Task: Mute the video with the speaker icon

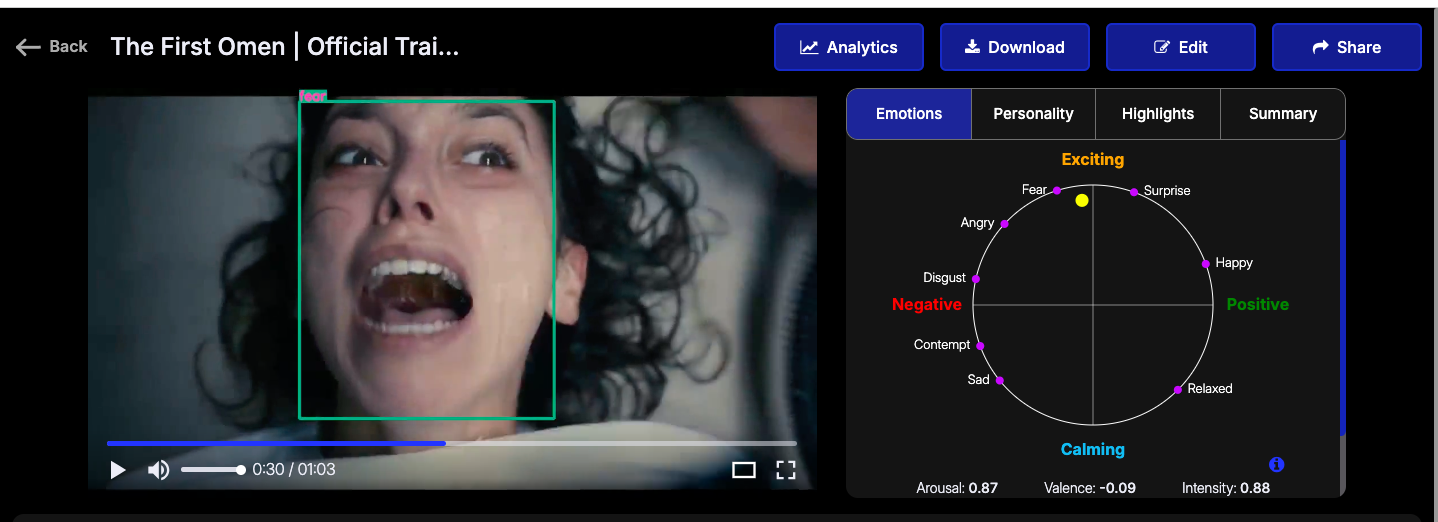Action: click(x=158, y=470)
